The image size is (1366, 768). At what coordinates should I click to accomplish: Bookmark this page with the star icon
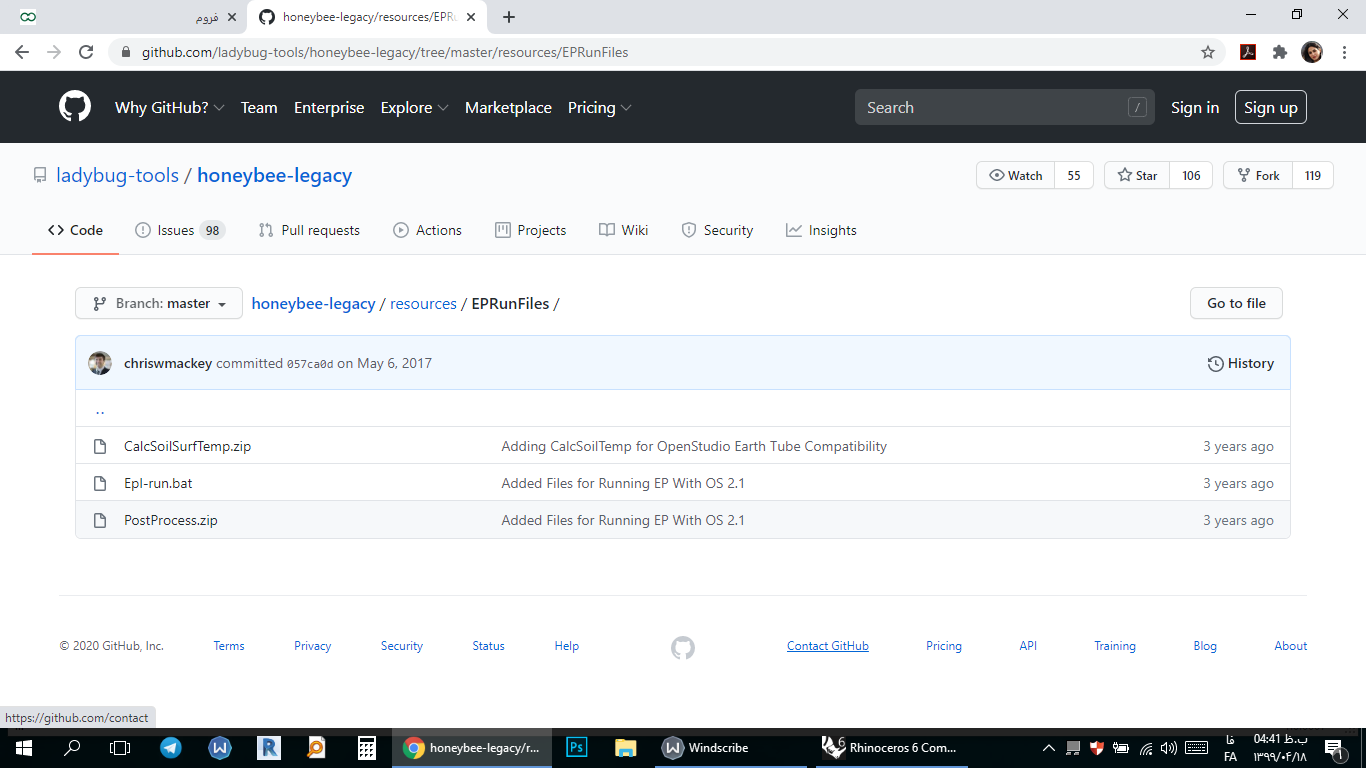pyautogui.click(x=1208, y=52)
